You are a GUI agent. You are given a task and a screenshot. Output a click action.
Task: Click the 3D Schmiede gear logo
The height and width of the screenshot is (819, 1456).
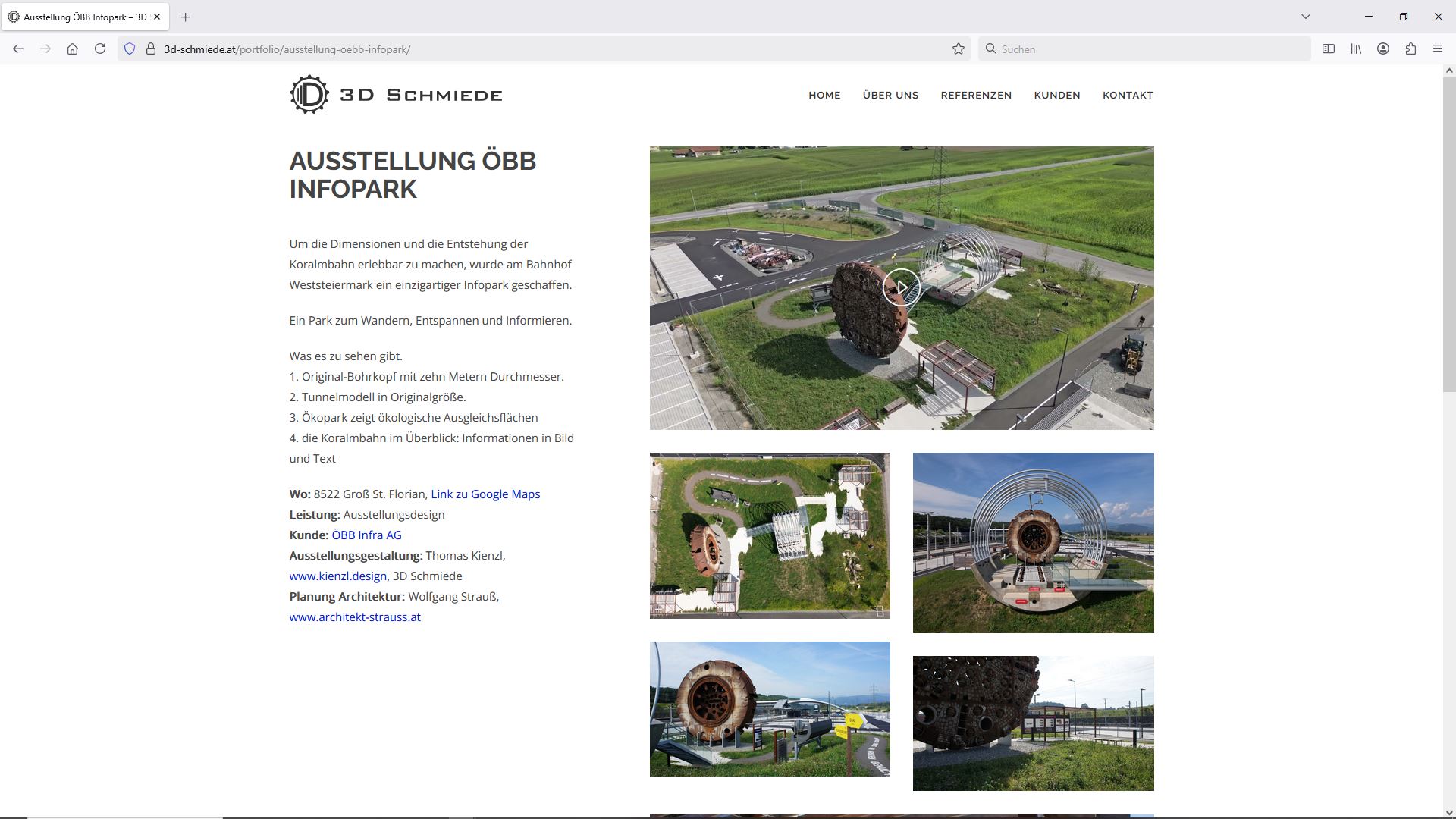[x=309, y=95]
